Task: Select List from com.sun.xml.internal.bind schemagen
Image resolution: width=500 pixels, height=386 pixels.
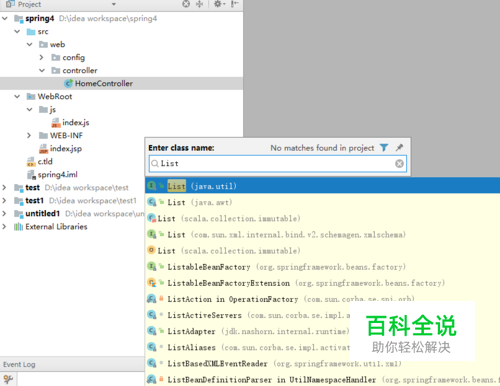Action: point(322,235)
